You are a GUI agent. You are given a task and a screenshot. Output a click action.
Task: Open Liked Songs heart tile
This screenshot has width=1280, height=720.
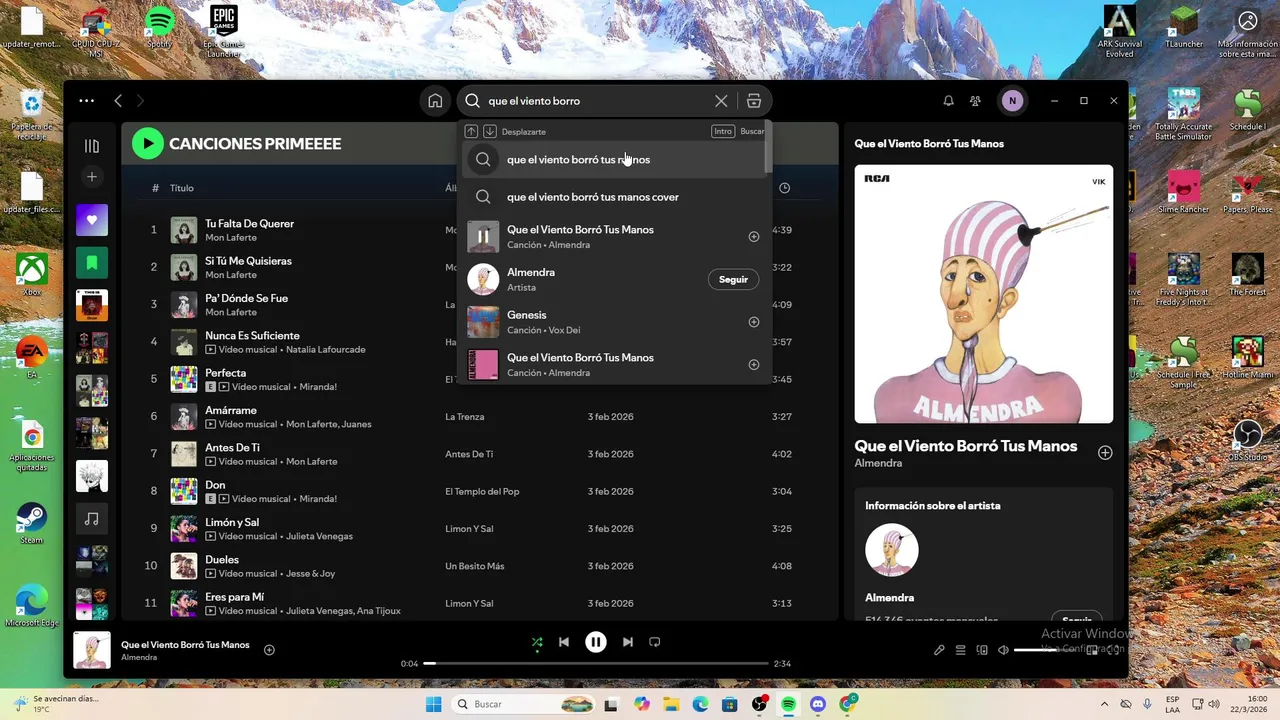pyautogui.click(x=92, y=220)
